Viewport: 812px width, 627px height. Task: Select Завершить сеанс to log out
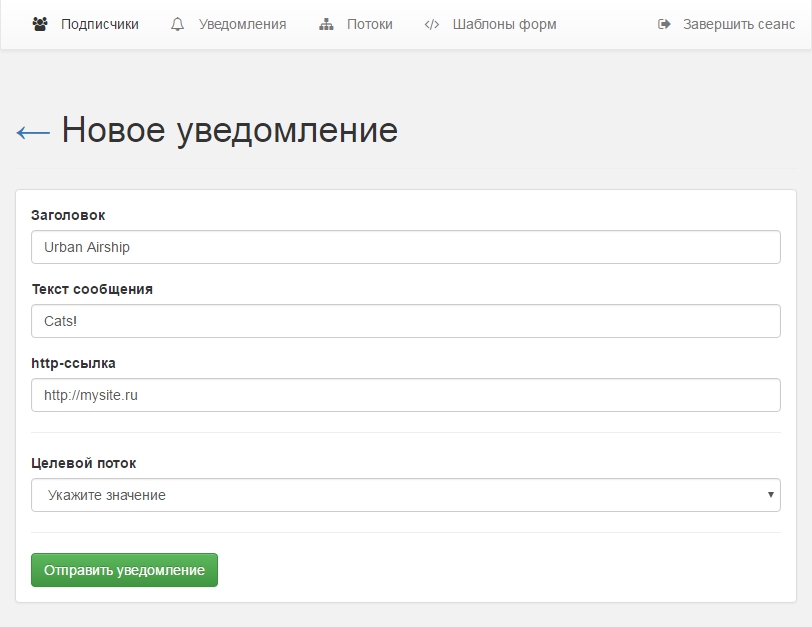click(739, 24)
